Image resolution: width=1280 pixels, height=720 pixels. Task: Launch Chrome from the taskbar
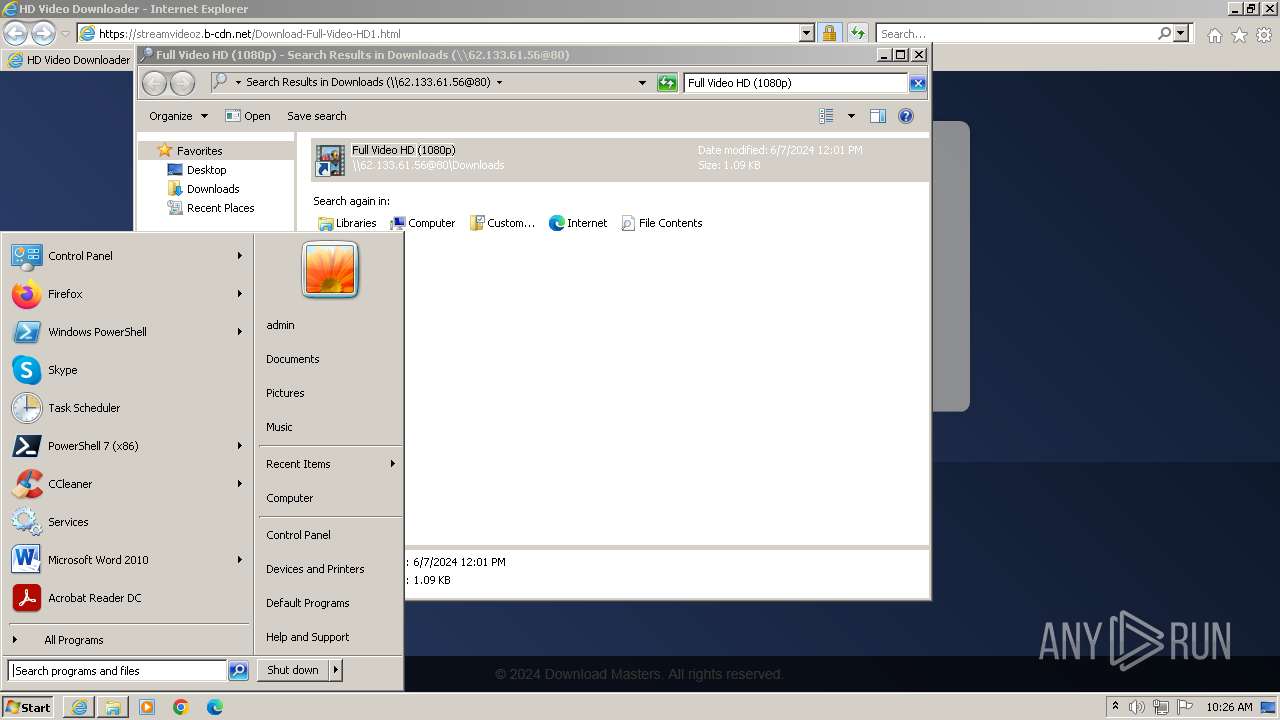coord(181,707)
